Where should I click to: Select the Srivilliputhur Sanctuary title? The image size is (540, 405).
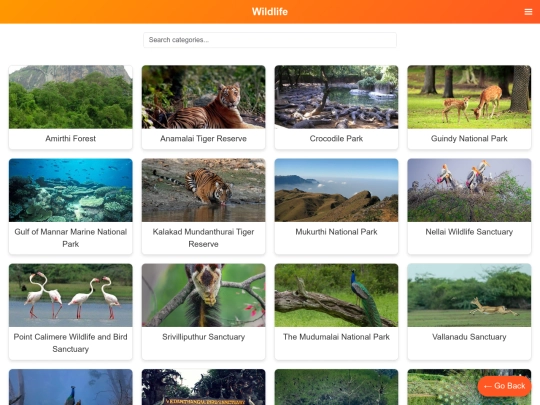coord(204,337)
